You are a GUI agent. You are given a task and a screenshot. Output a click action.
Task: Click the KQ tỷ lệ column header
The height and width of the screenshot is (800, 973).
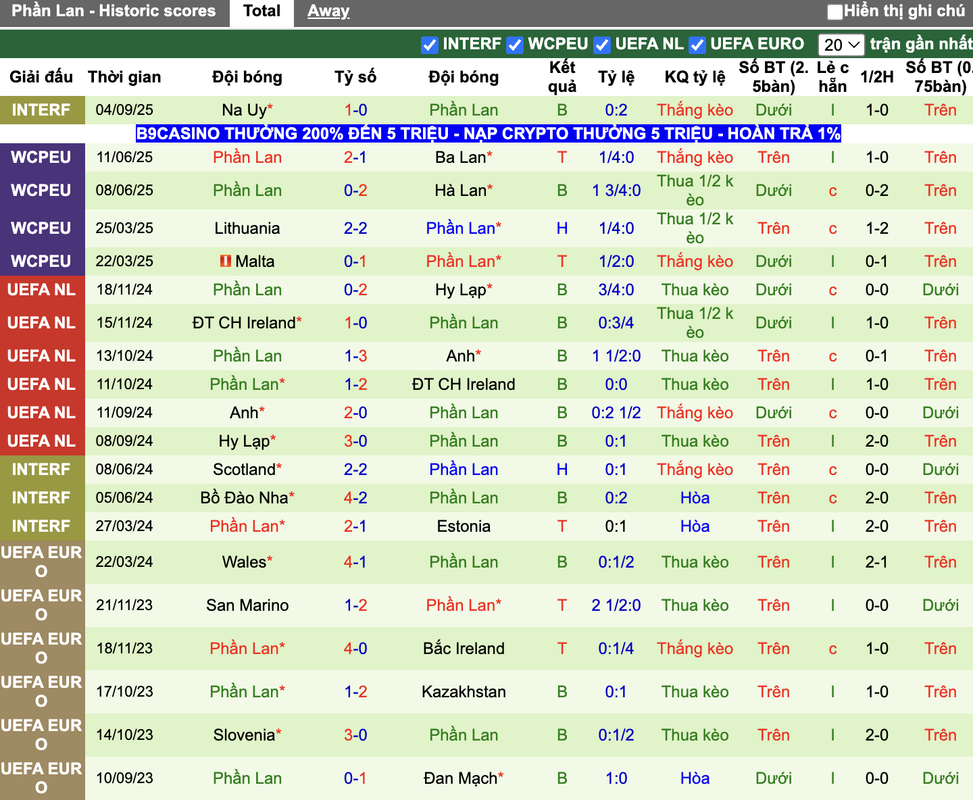coord(695,77)
